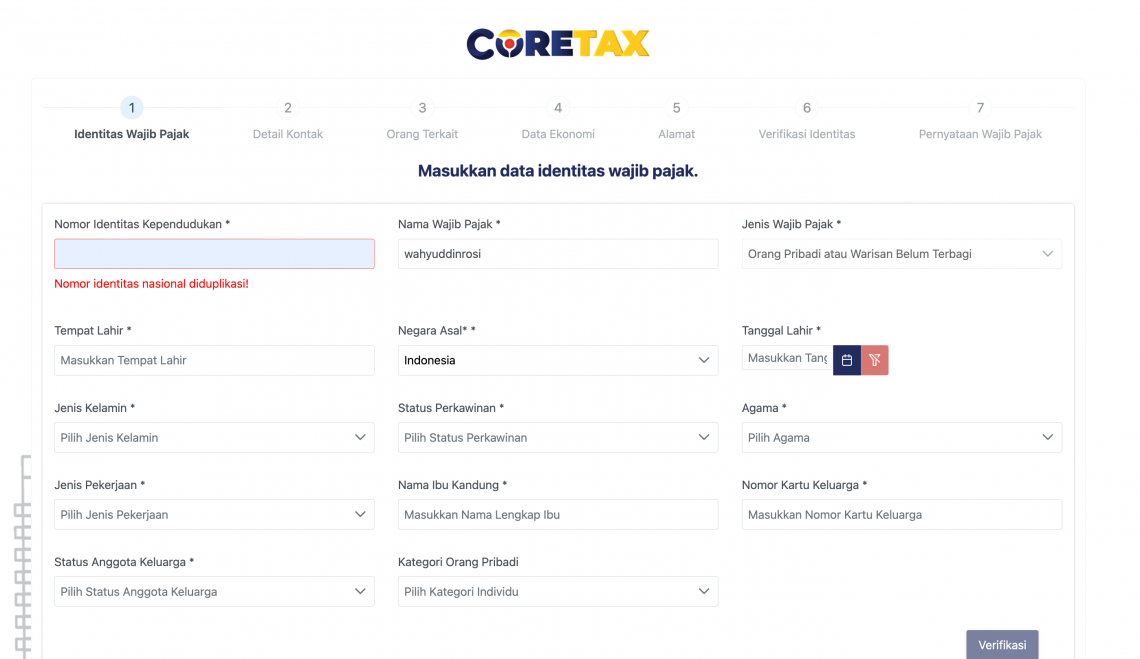Click the Nomor Identitas Kependudukan input field
The image size is (1140, 659).
pos(214,253)
